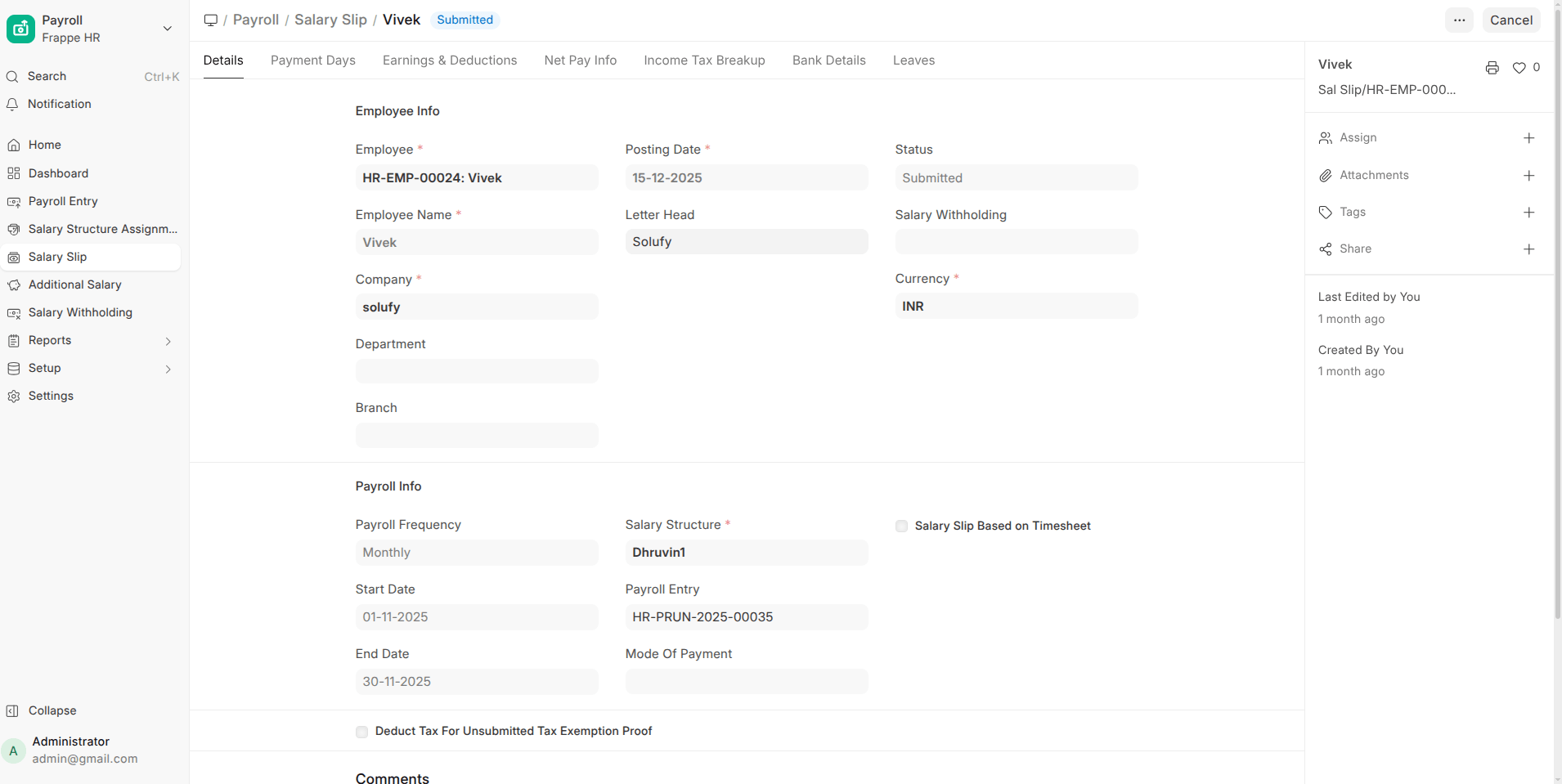Expand the Reports sidebar section
Screen dimensions: 1562x784
pos(168,341)
